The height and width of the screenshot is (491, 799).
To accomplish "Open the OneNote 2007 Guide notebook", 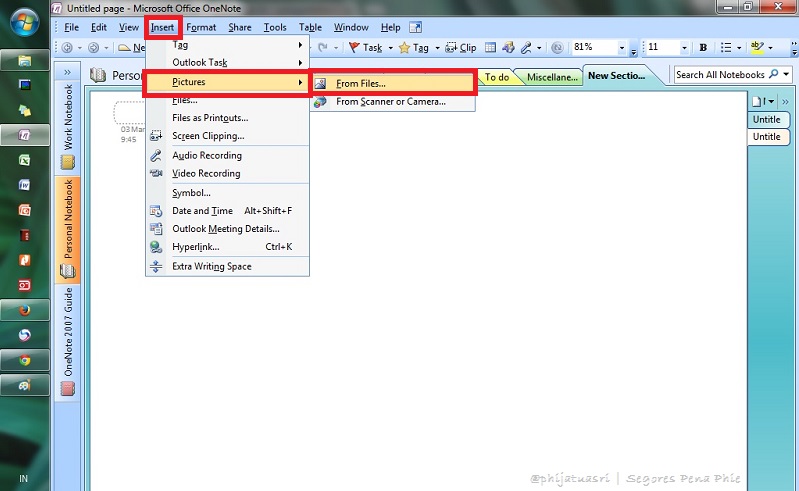I will (68, 340).
